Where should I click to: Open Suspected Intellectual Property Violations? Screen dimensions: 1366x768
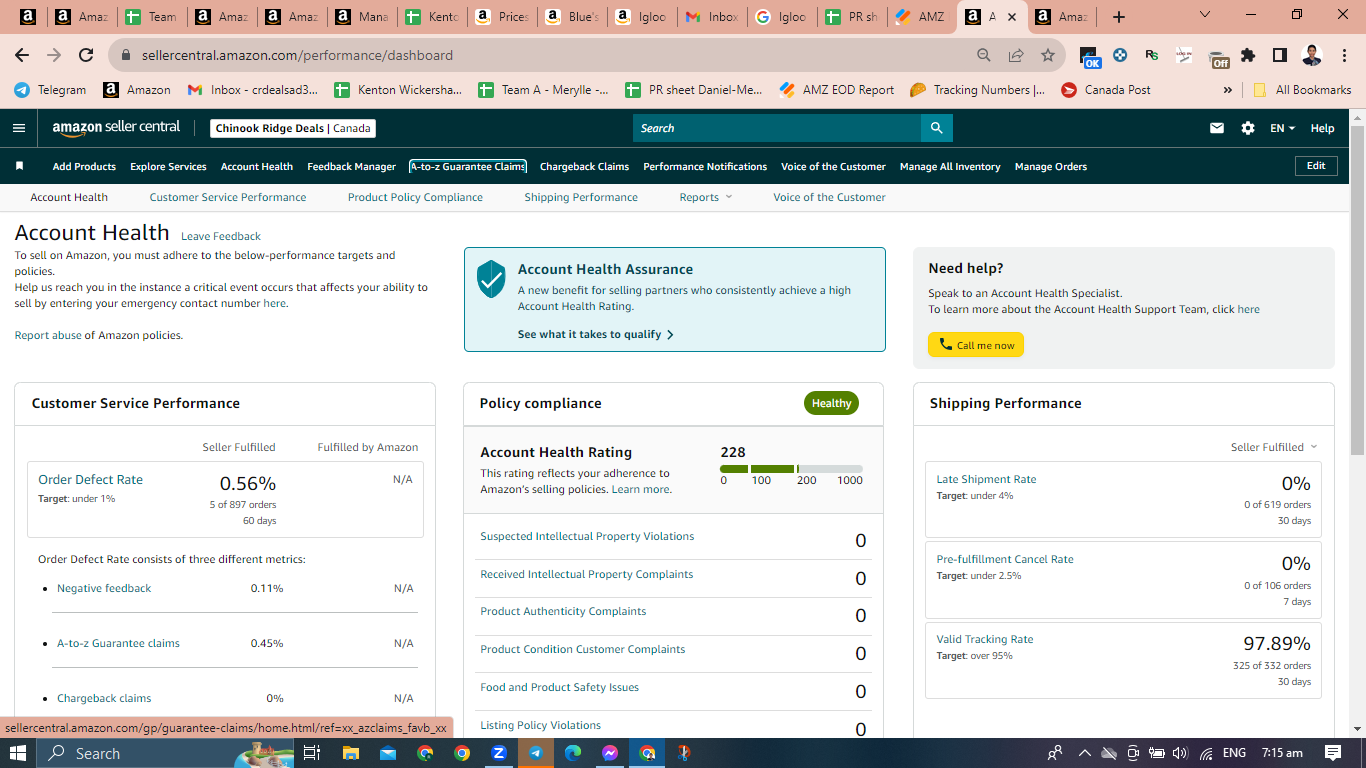tap(587, 536)
